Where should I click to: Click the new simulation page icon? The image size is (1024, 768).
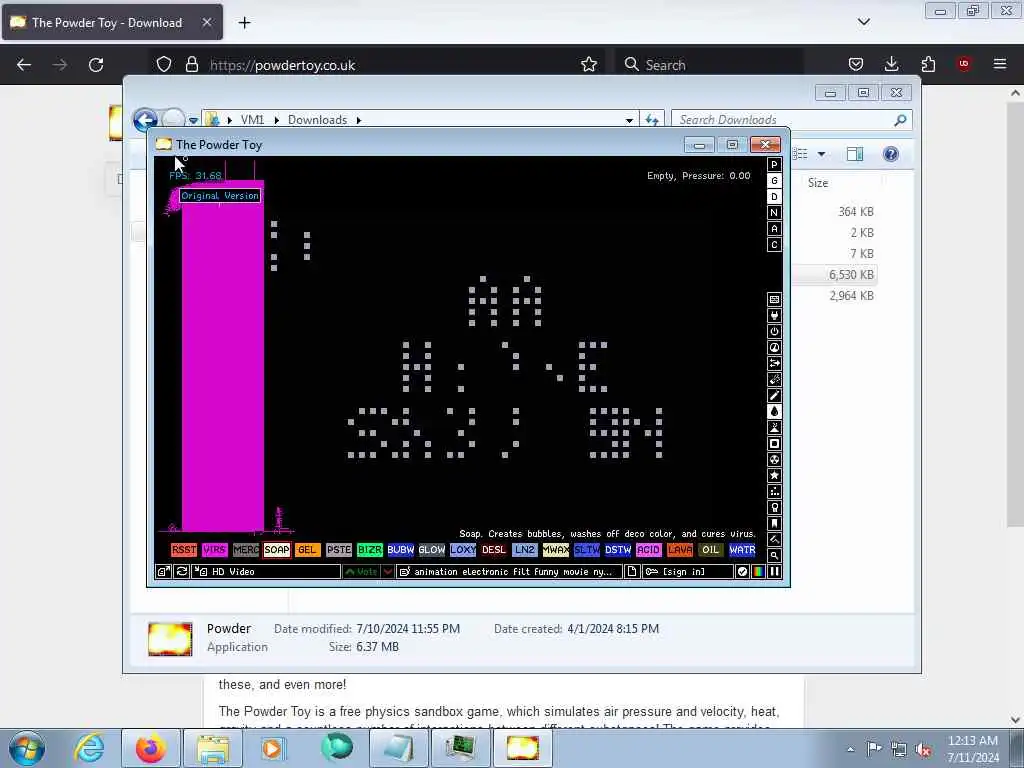(x=632, y=571)
